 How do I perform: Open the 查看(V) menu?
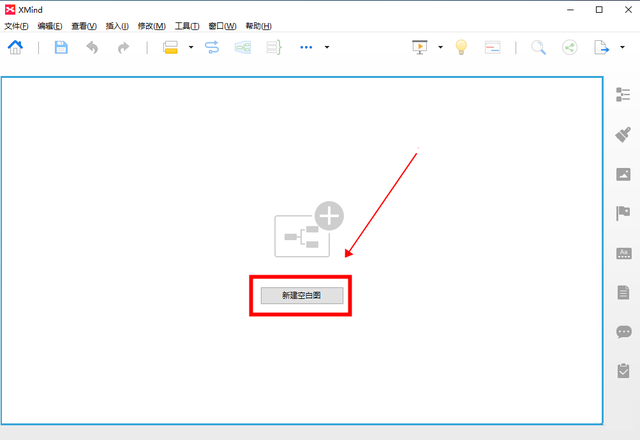84,26
